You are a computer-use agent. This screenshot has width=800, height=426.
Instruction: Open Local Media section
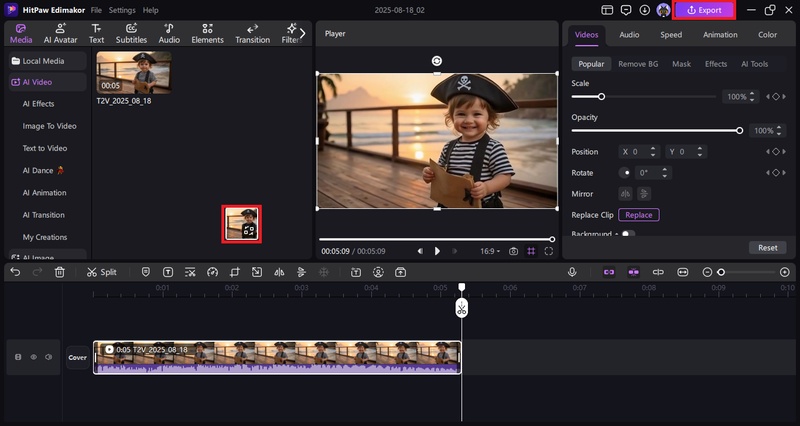click(47, 61)
